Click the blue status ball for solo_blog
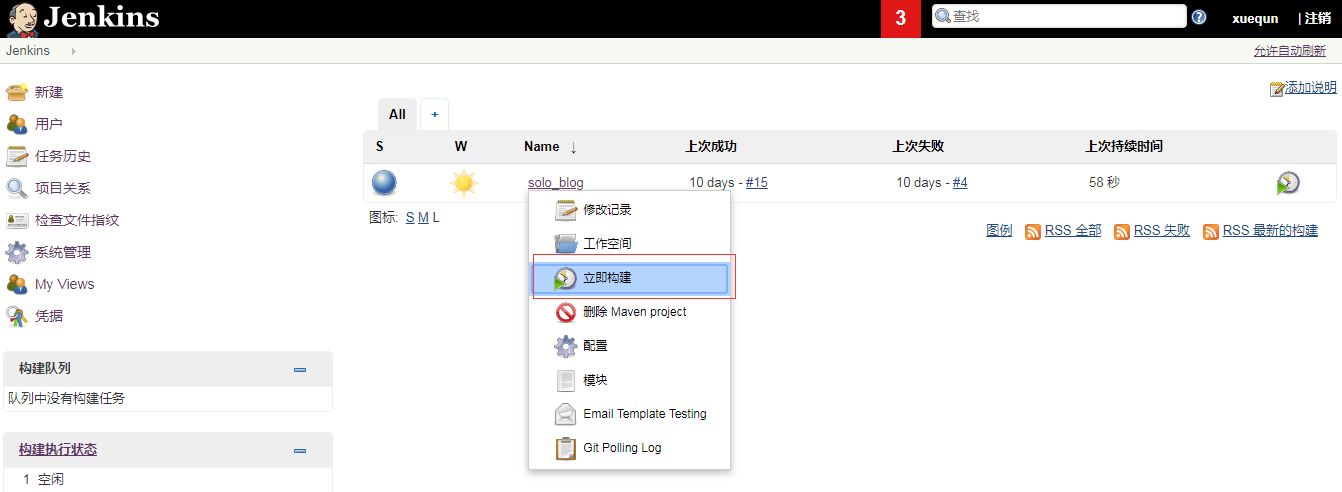 (x=384, y=183)
